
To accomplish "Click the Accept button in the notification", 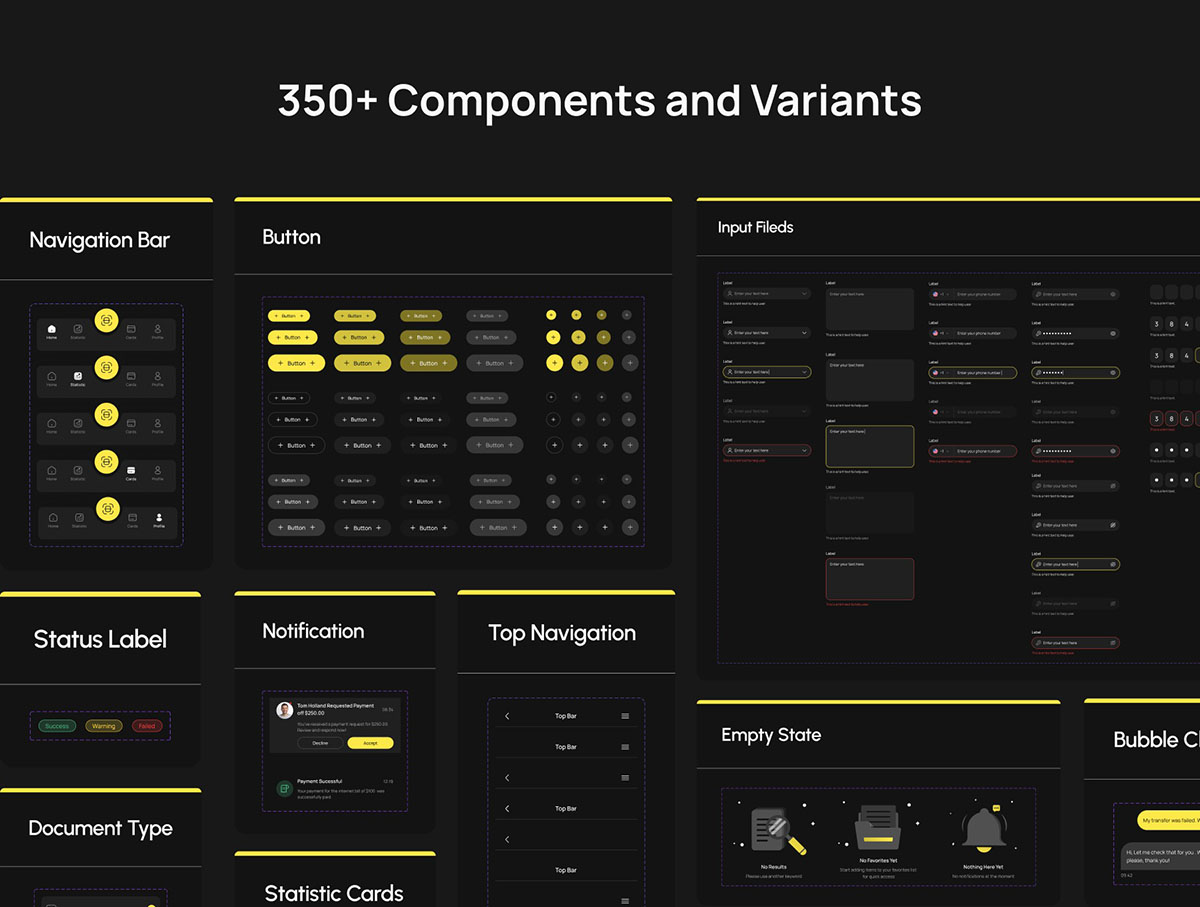I will coord(370,743).
